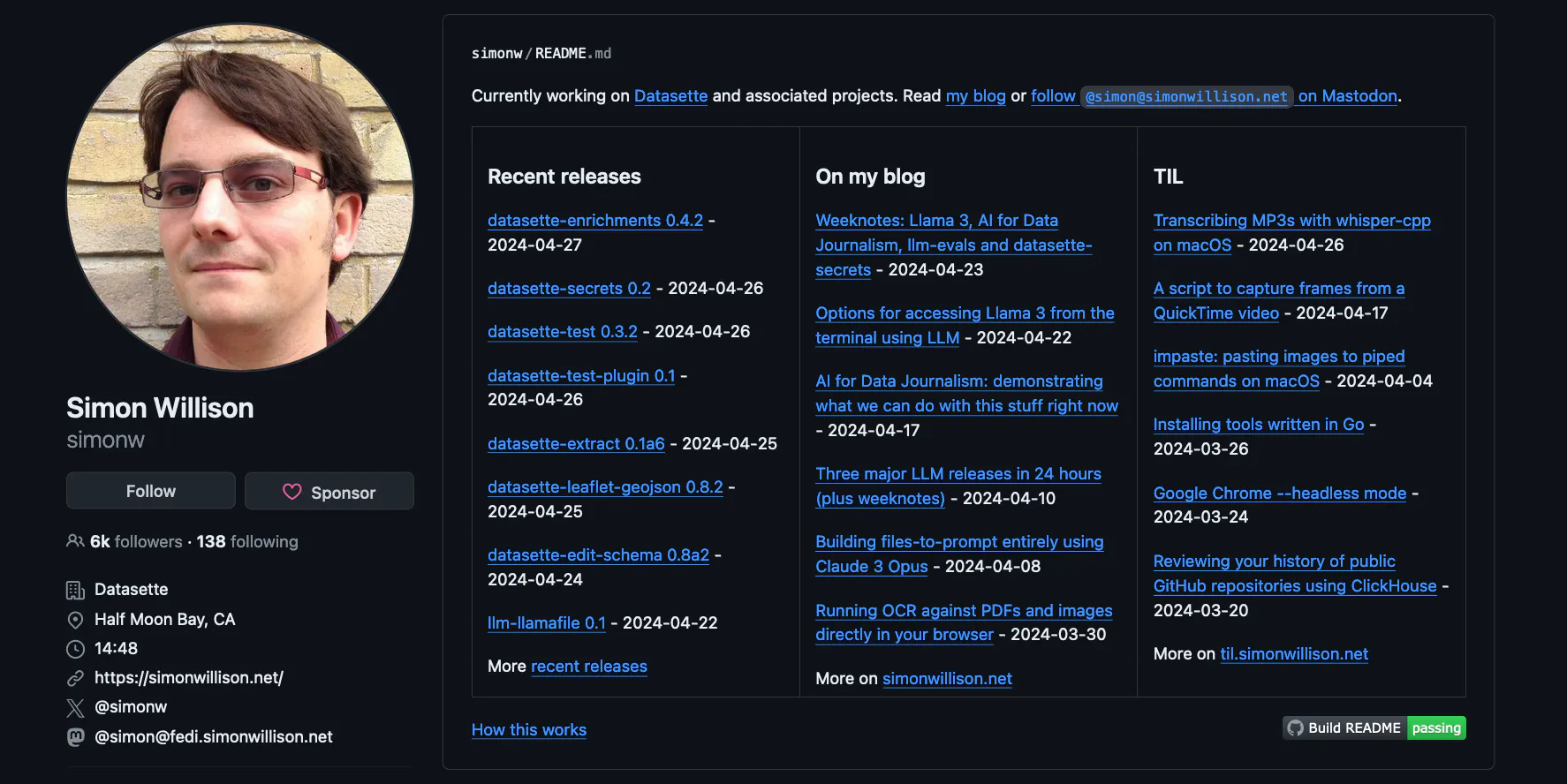This screenshot has height=784, width=1567.
Task: Click the 'simonw / README.md' label
Action: [541, 54]
